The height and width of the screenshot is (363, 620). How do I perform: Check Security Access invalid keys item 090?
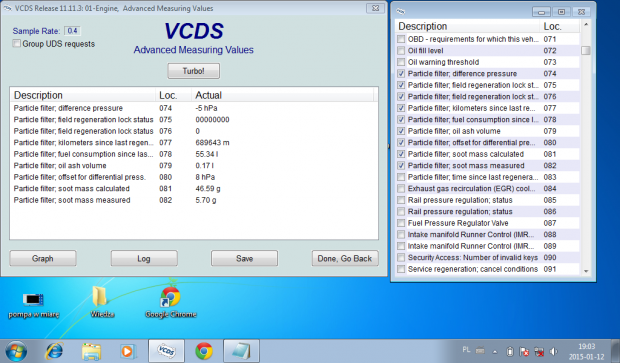[401, 257]
